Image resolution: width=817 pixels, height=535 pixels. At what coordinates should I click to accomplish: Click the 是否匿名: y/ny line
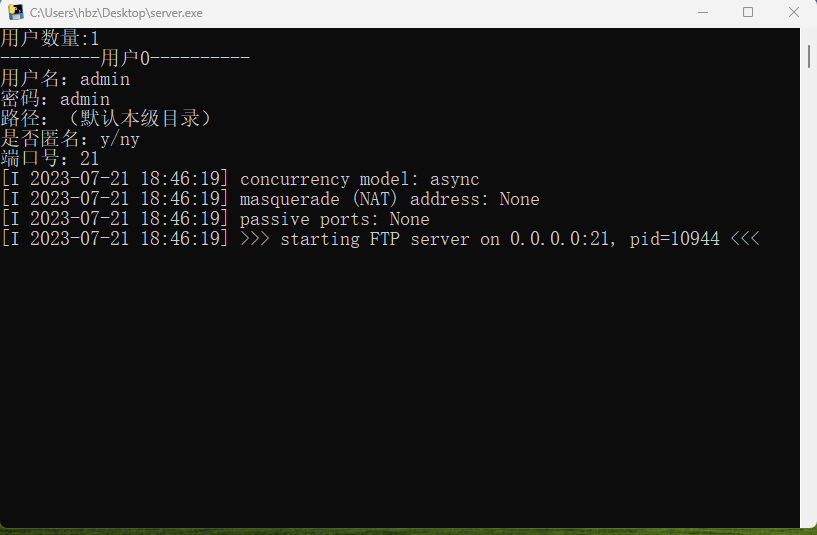point(70,139)
